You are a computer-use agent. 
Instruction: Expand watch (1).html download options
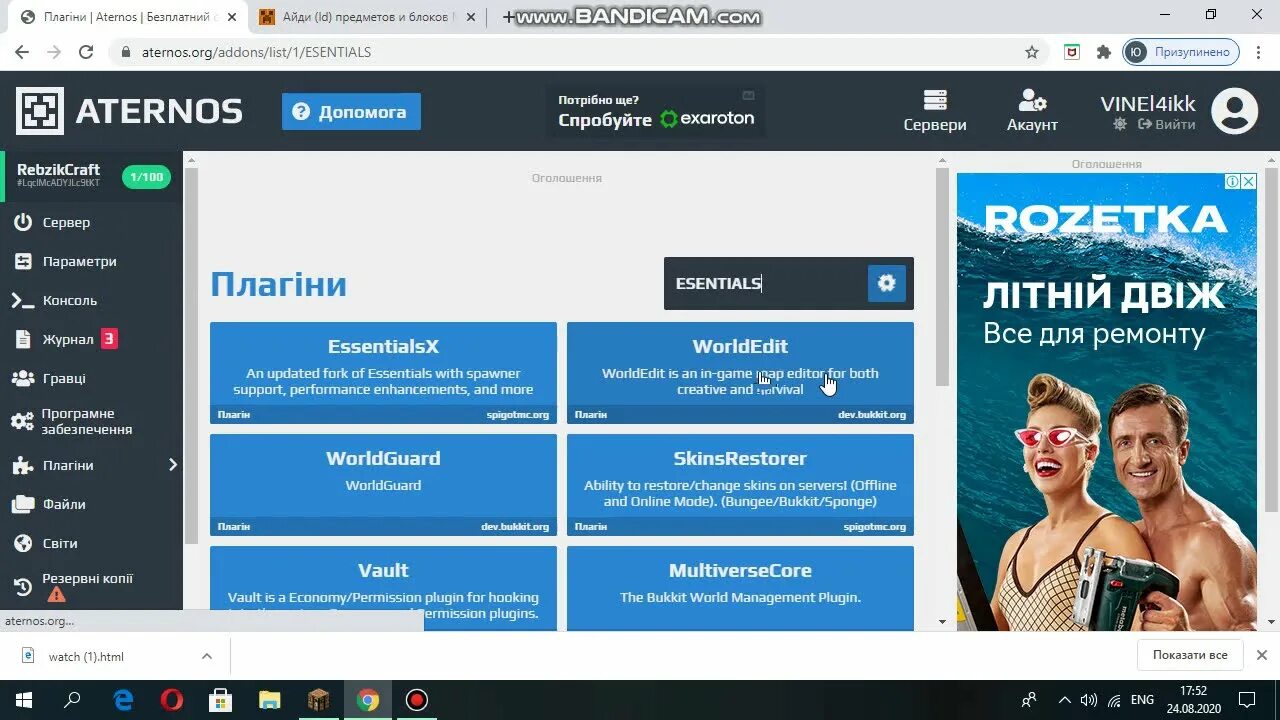[207, 656]
